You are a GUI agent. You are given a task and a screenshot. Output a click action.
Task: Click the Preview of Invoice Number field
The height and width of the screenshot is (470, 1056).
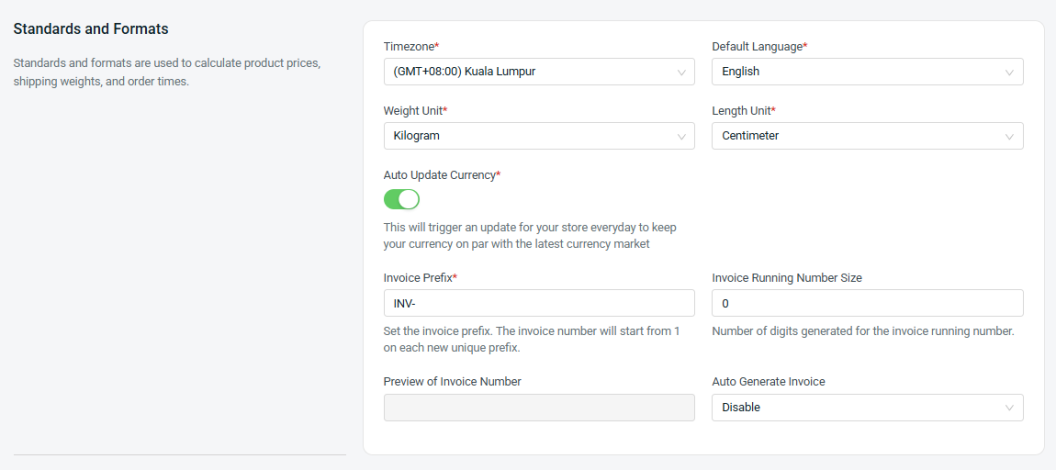tap(538, 408)
